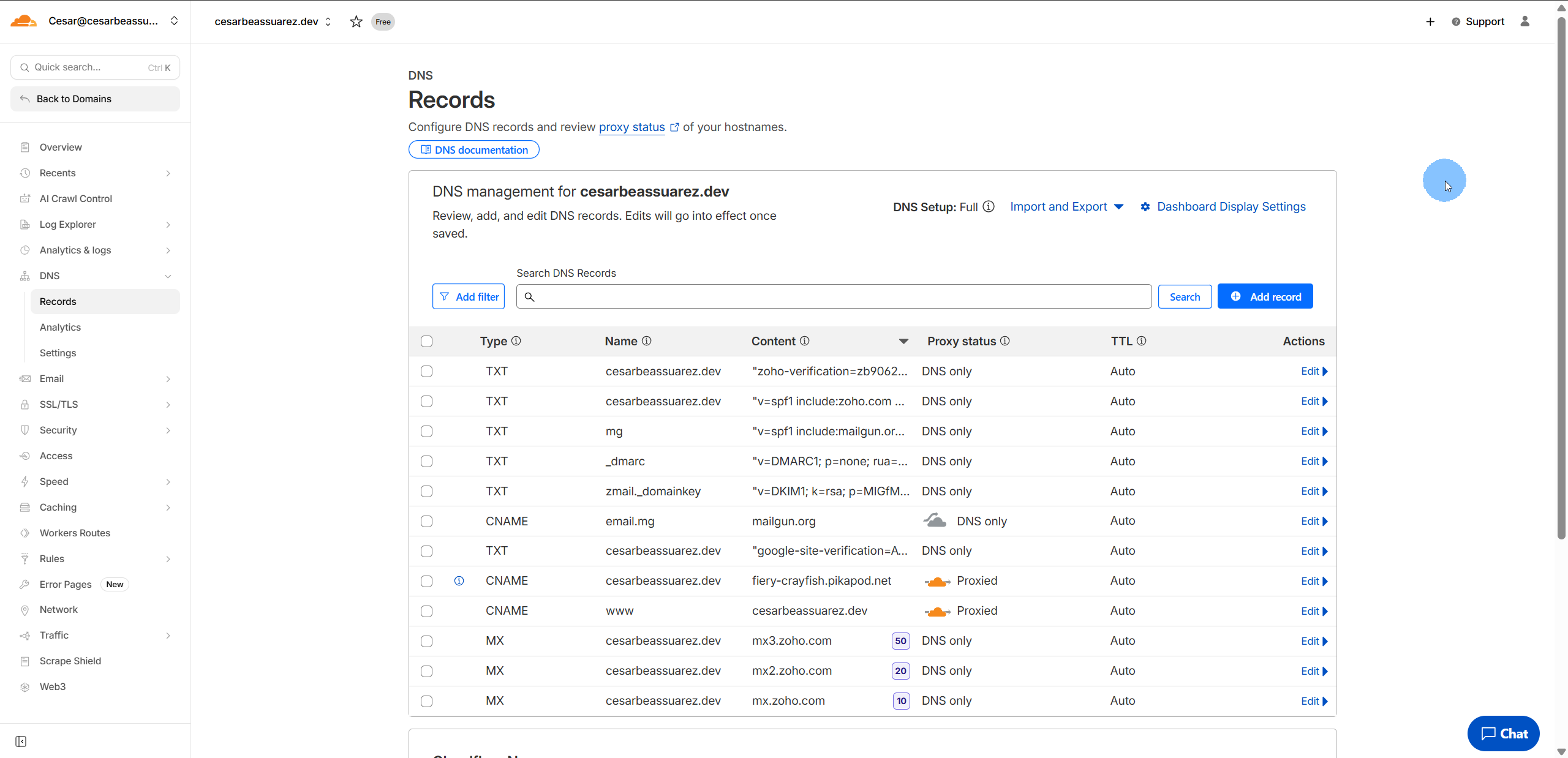
Task: Click the info icon on the pikapod CNAME row
Action: [x=459, y=581]
